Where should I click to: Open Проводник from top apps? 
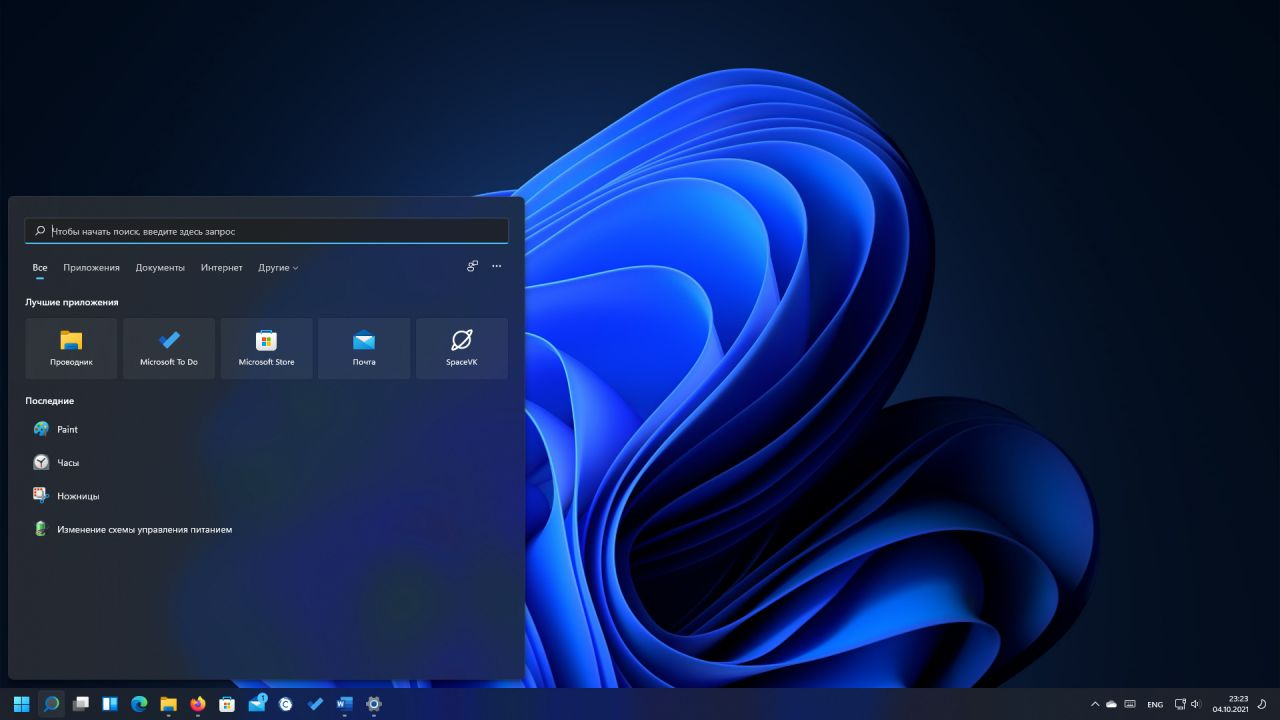(x=71, y=348)
